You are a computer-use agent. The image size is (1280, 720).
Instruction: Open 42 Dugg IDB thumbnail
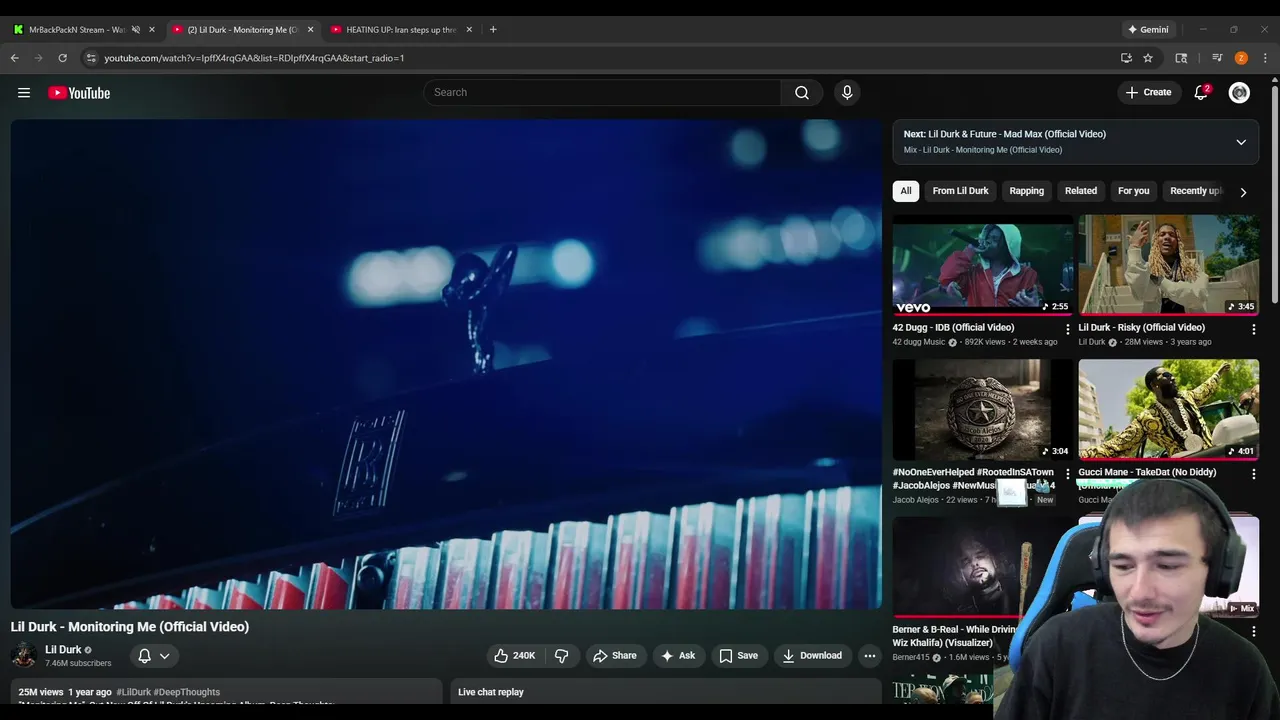click(983, 265)
